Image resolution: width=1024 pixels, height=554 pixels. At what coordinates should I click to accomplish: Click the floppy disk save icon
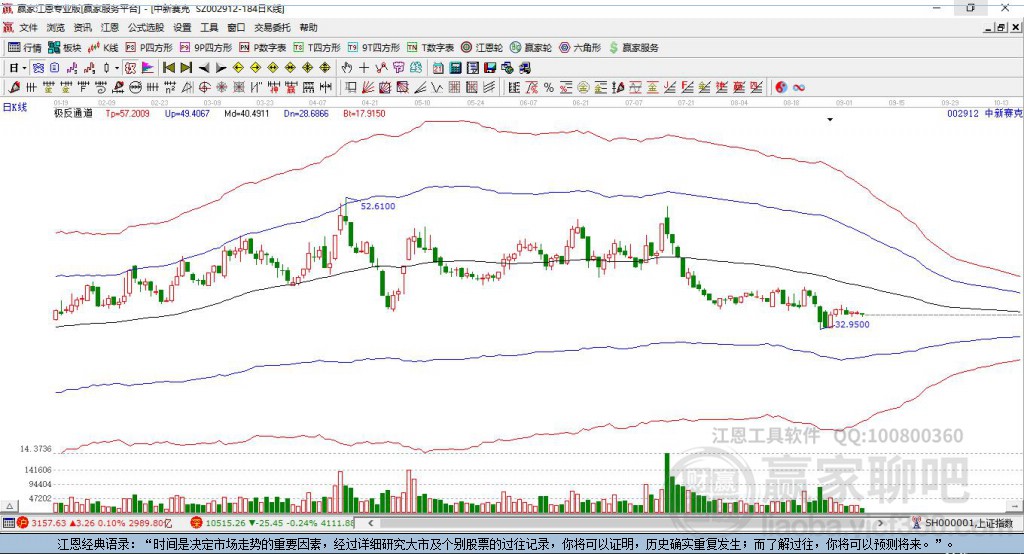pos(490,68)
